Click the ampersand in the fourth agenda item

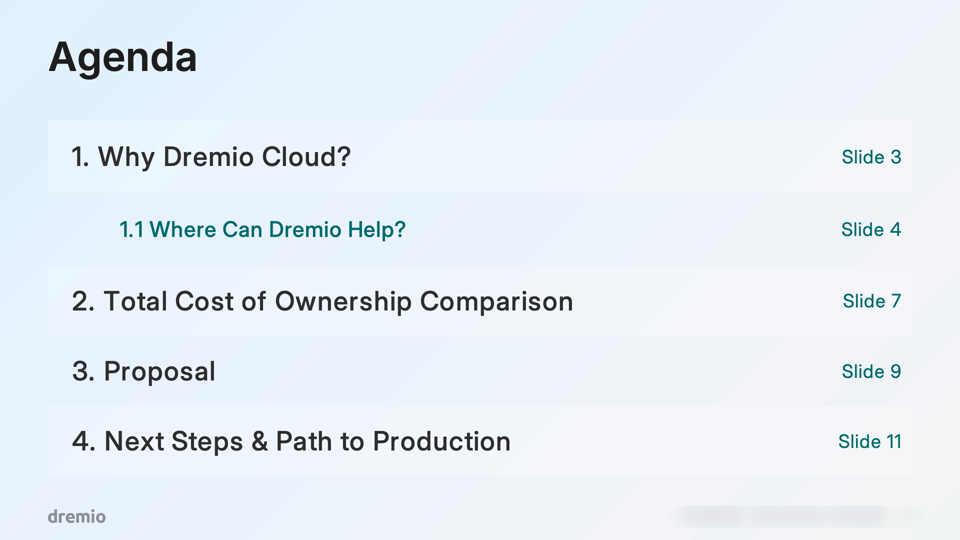point(260,441)
